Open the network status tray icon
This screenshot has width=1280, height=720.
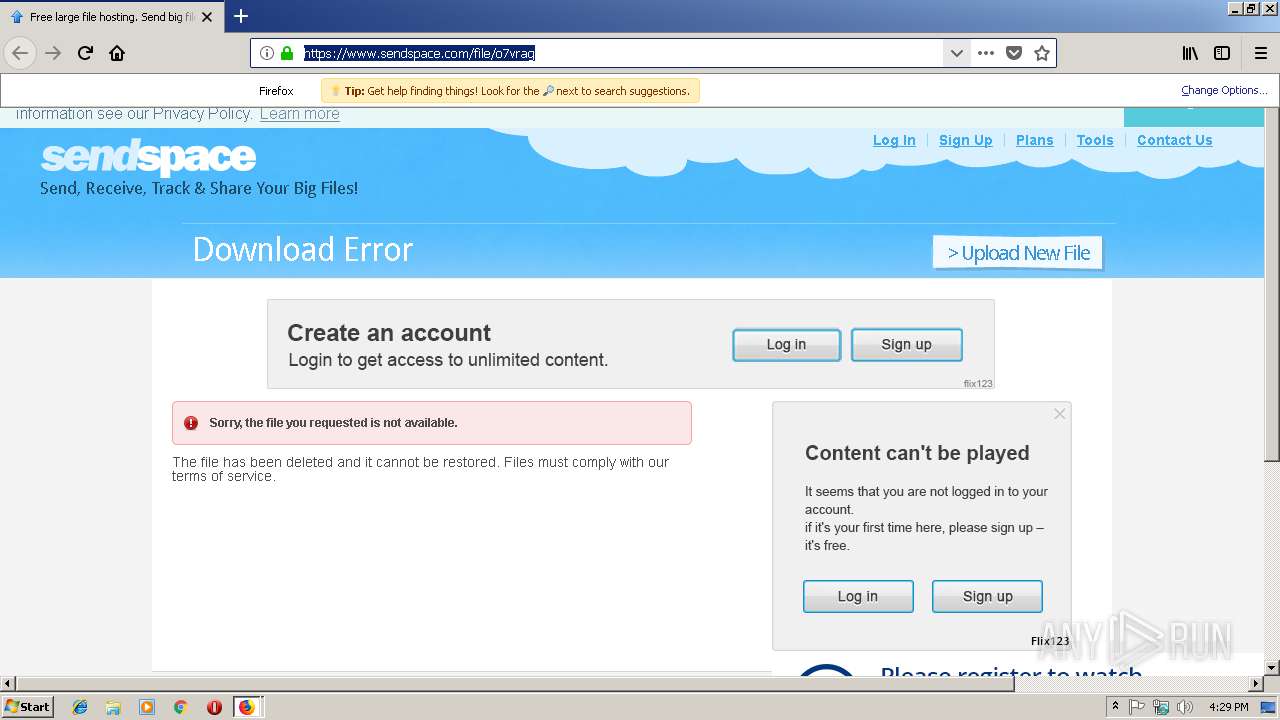click(x=1161, y=707)
